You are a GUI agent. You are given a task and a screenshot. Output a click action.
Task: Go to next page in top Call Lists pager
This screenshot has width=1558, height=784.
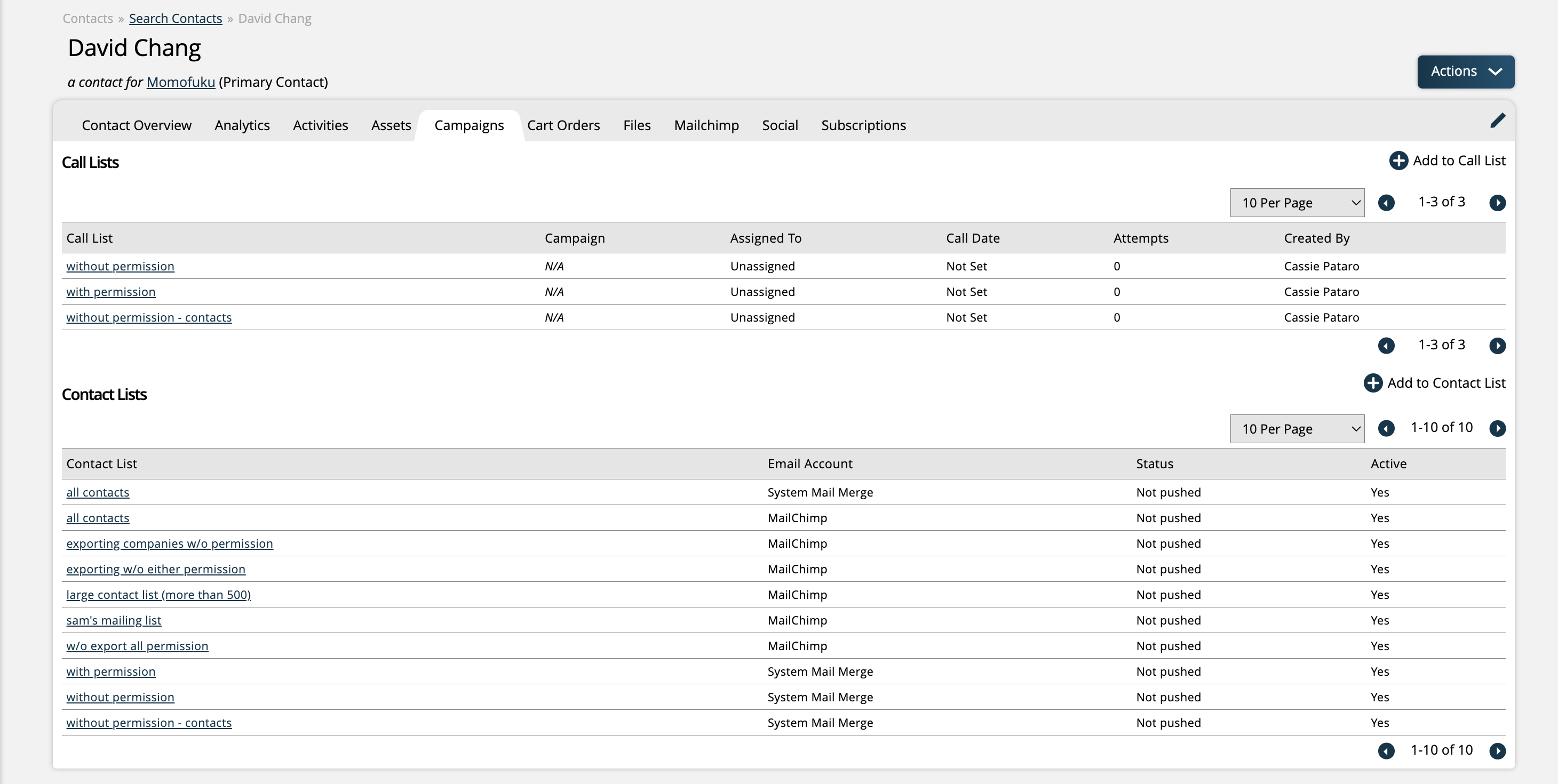[1497, 203]
